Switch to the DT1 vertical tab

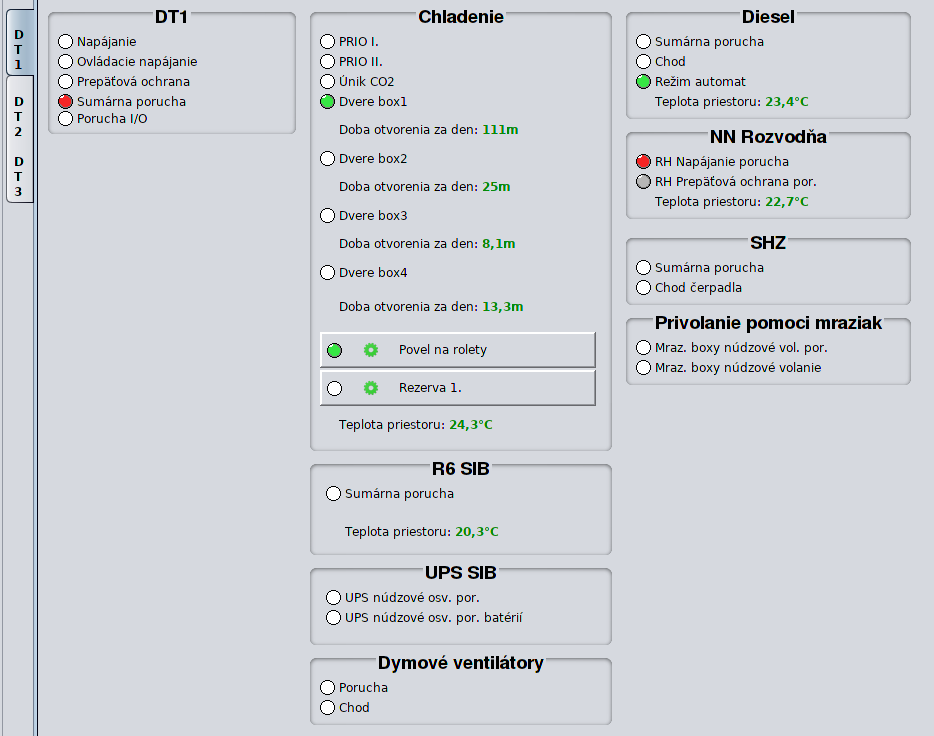point(19,46)
